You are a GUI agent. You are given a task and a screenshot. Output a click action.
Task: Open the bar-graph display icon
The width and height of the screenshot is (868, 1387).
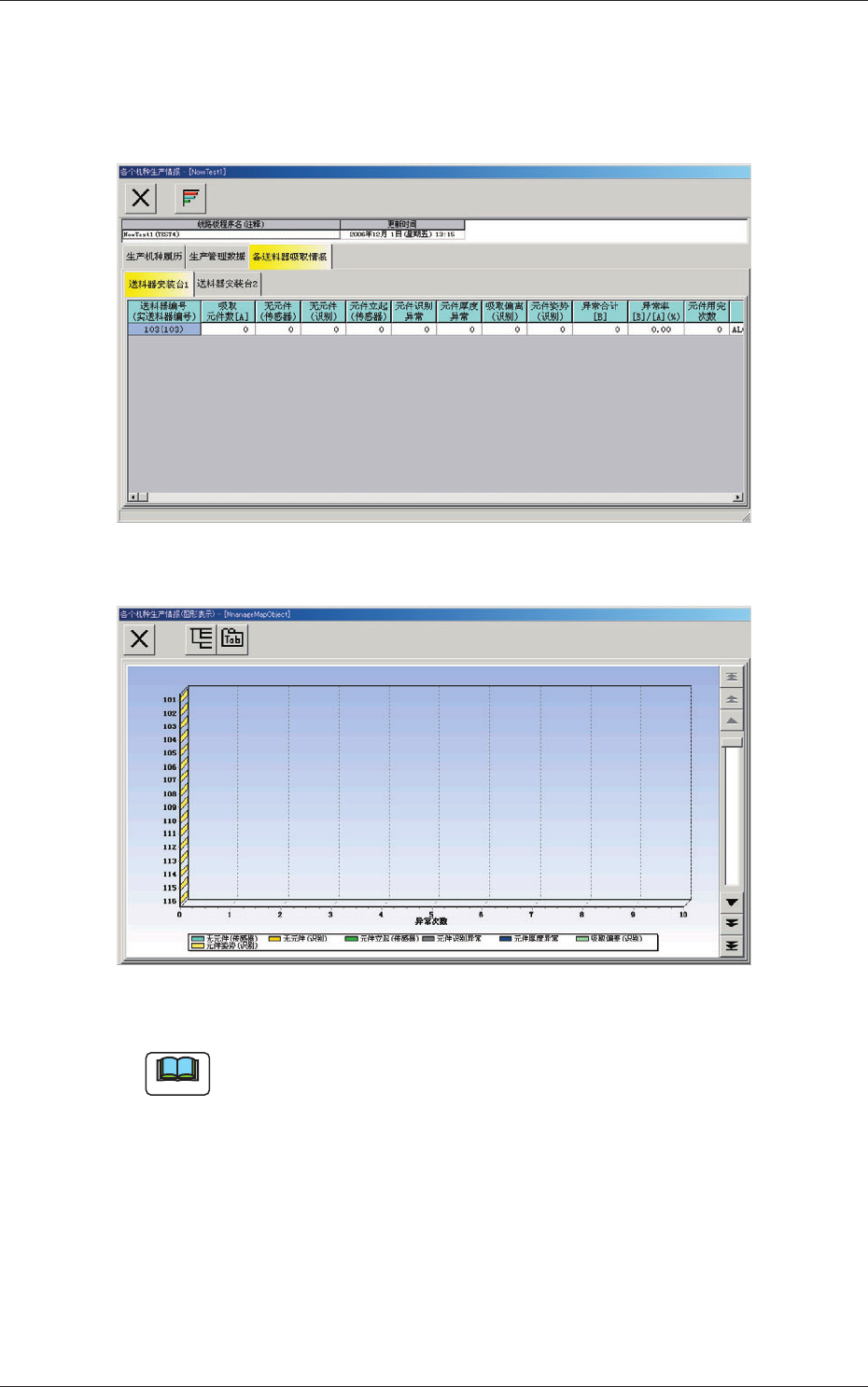point(190,198)
